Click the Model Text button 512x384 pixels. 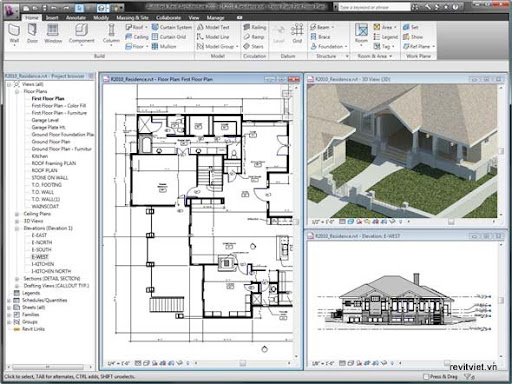coord(213,27)
